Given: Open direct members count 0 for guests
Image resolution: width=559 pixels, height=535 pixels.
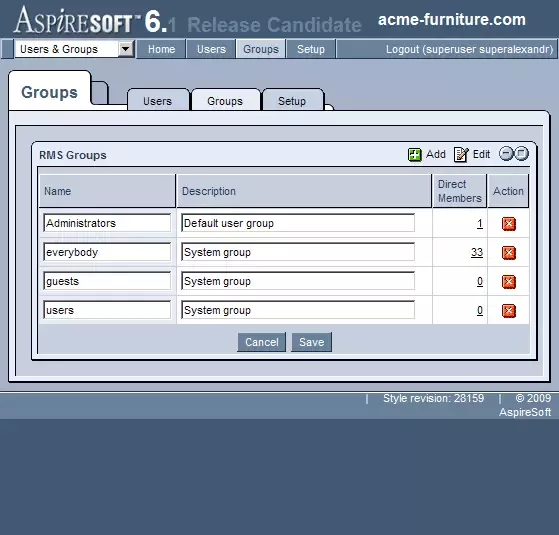Looking at the screenshot, I should (x=480, y=281).
